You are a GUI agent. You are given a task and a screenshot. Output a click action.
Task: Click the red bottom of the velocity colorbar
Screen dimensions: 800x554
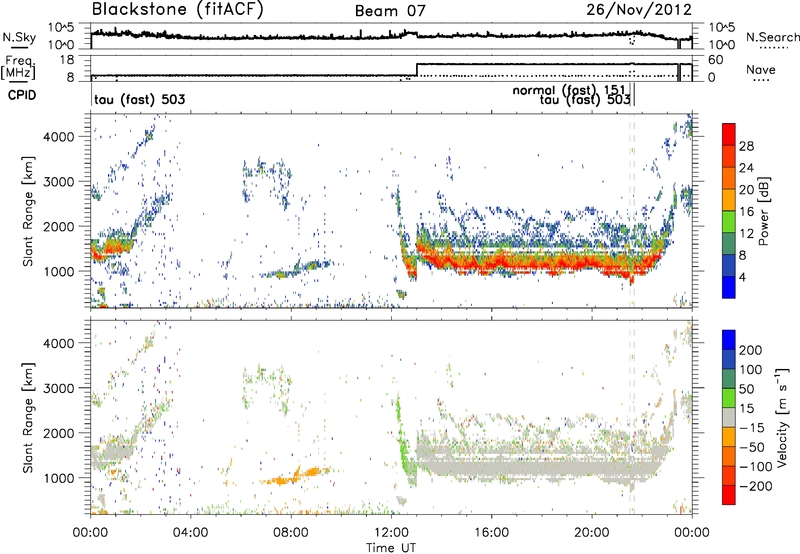tap(729, 495)
